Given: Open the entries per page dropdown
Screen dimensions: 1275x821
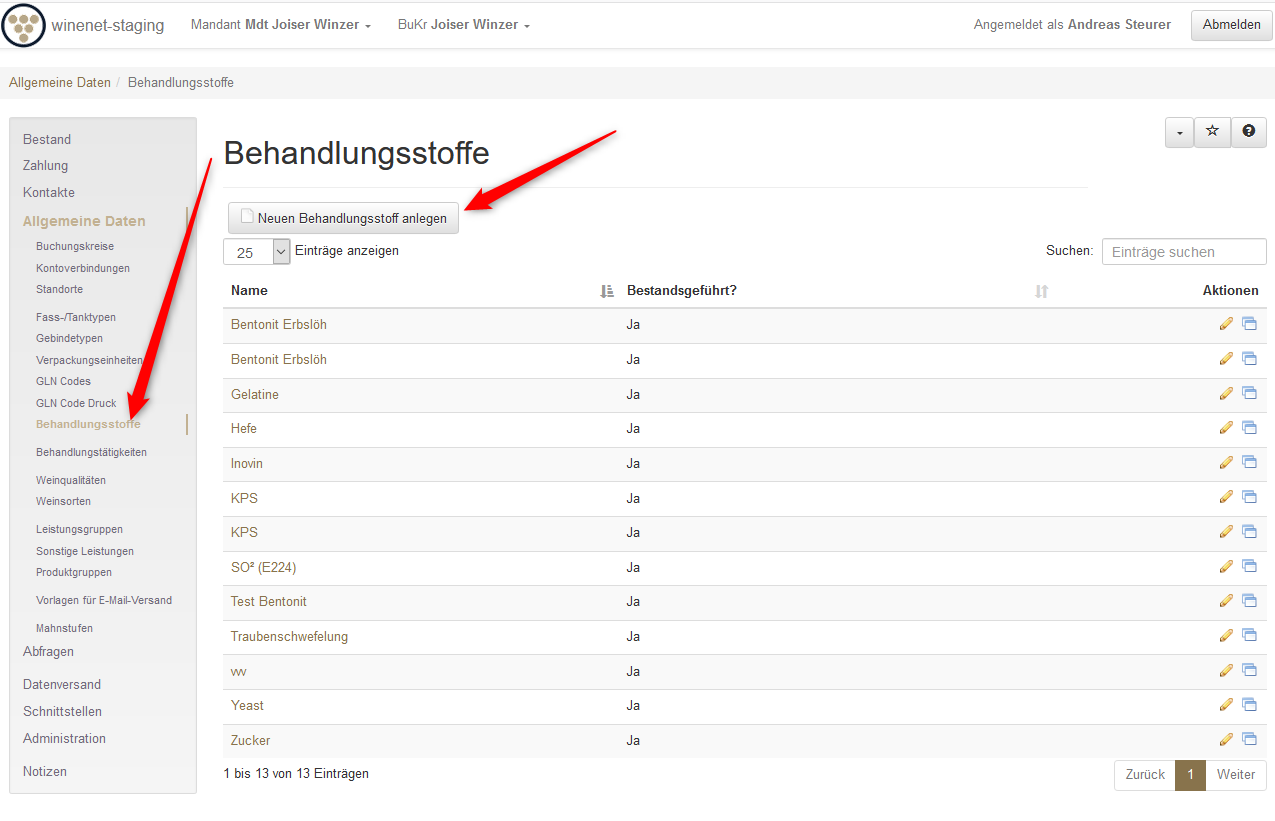Looking at the screenshot, I should 256,252.
